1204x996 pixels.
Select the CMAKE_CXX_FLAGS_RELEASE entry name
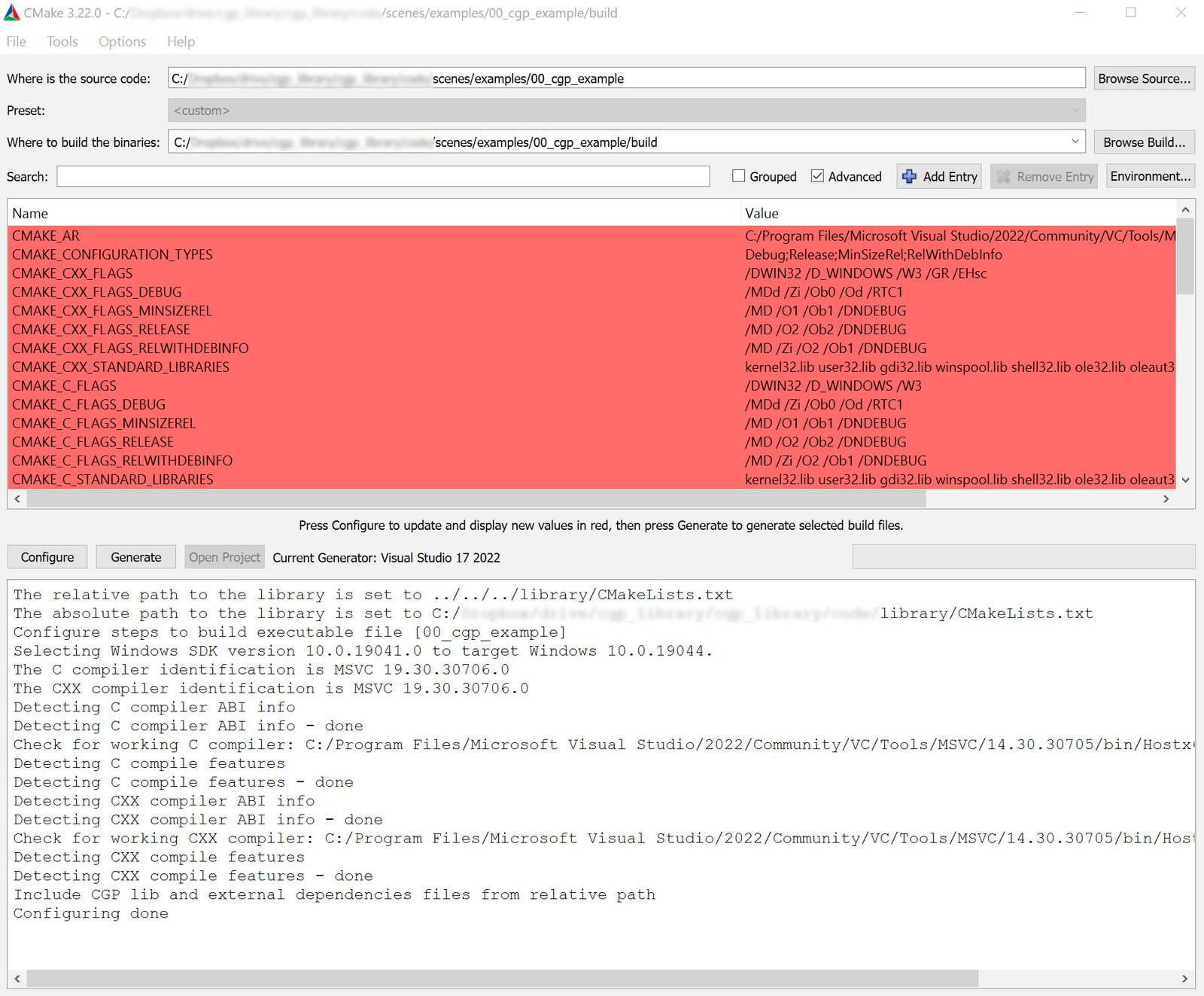pyautogui.click(x=101, y=330)
